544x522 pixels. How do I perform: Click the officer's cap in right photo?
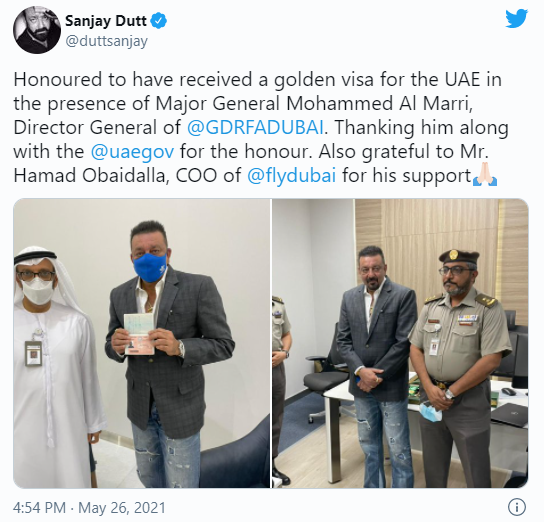pos(459,257)
